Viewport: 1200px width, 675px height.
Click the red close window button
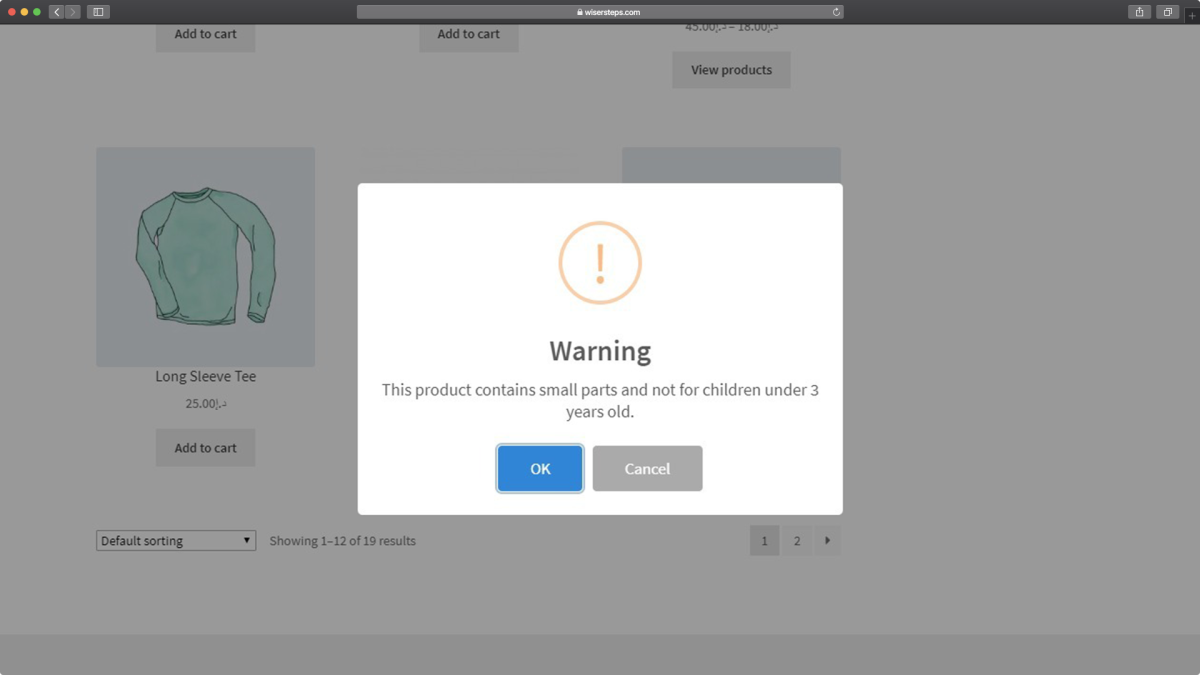click(12, 12)
